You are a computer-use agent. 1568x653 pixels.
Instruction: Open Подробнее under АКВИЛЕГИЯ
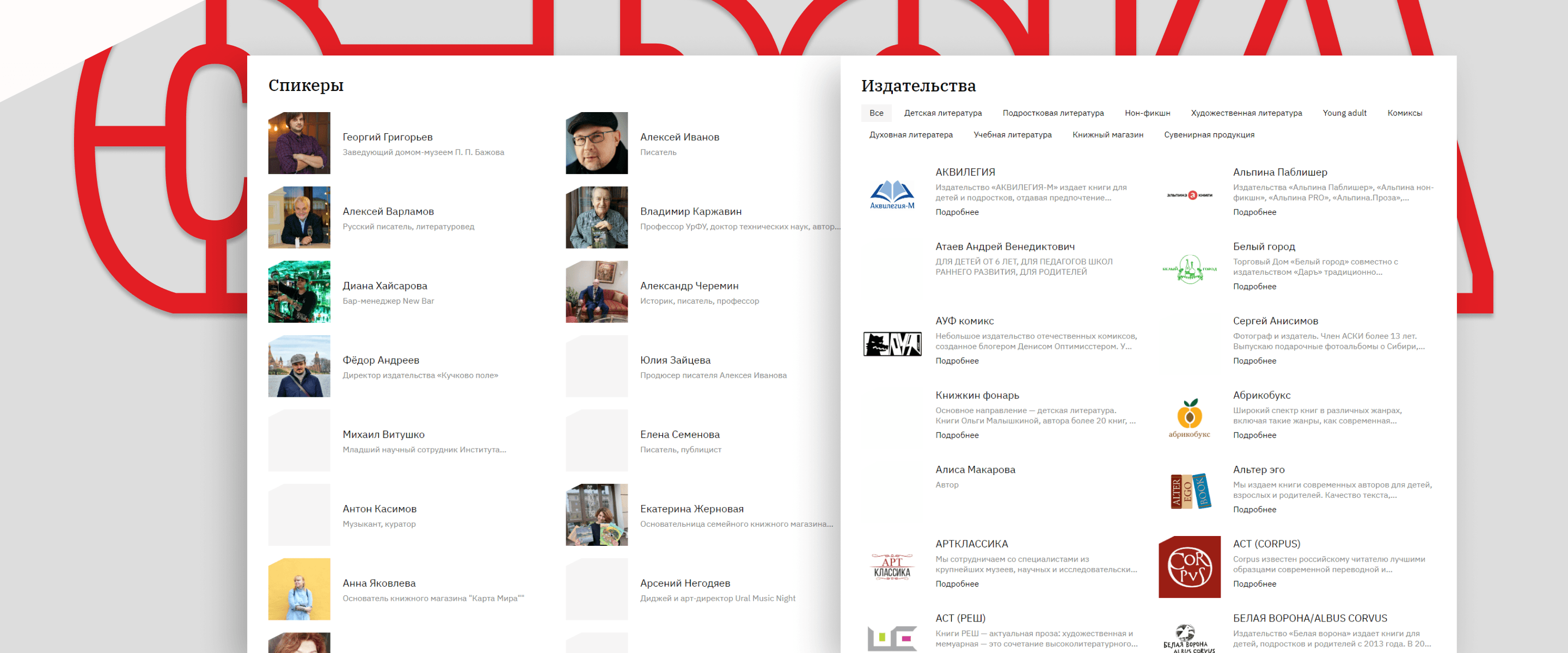tap(956, 212)
